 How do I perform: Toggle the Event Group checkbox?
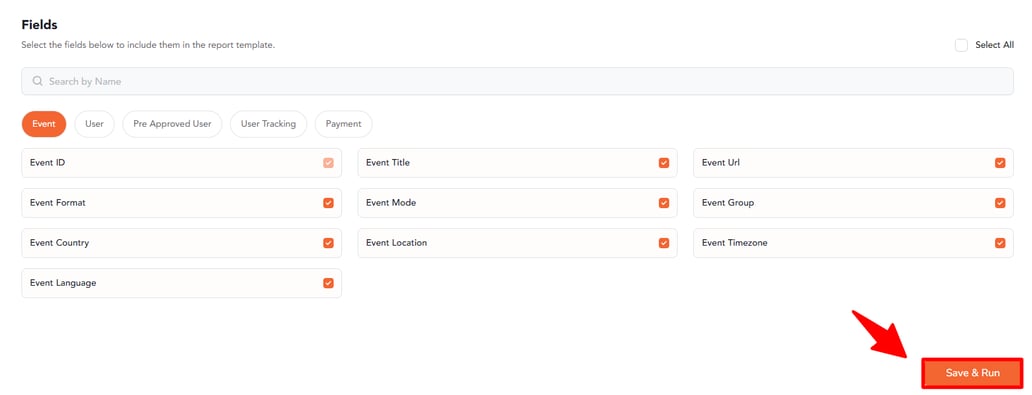(1000, 203)
